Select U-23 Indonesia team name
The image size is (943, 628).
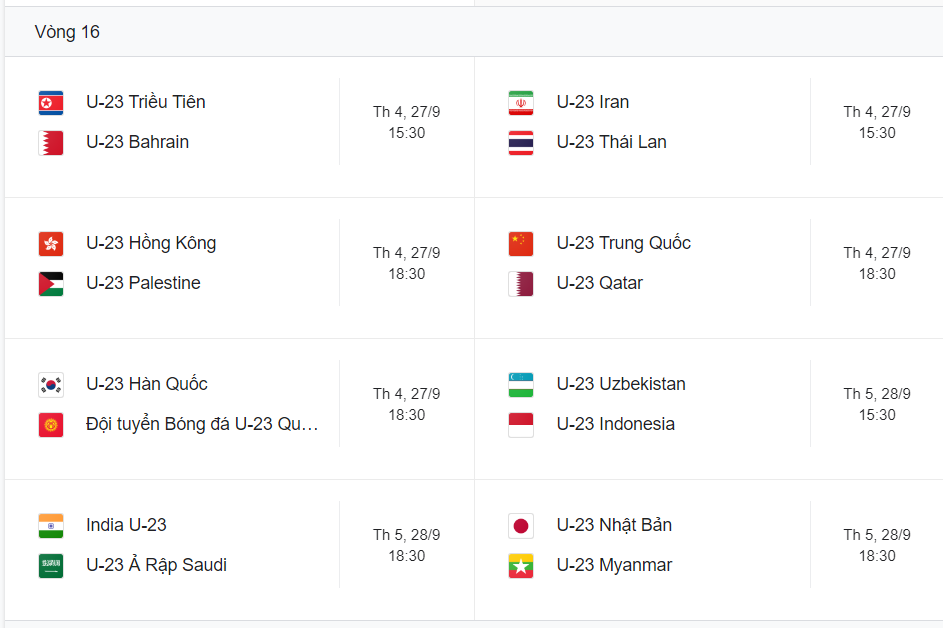click(x=616, y=423)
